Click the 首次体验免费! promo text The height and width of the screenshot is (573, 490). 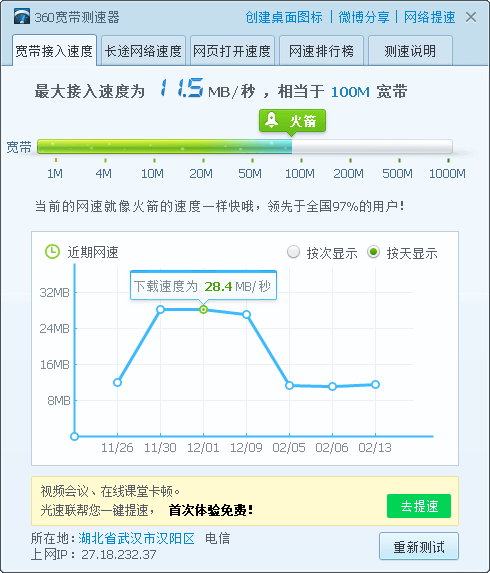click(211, 510)
